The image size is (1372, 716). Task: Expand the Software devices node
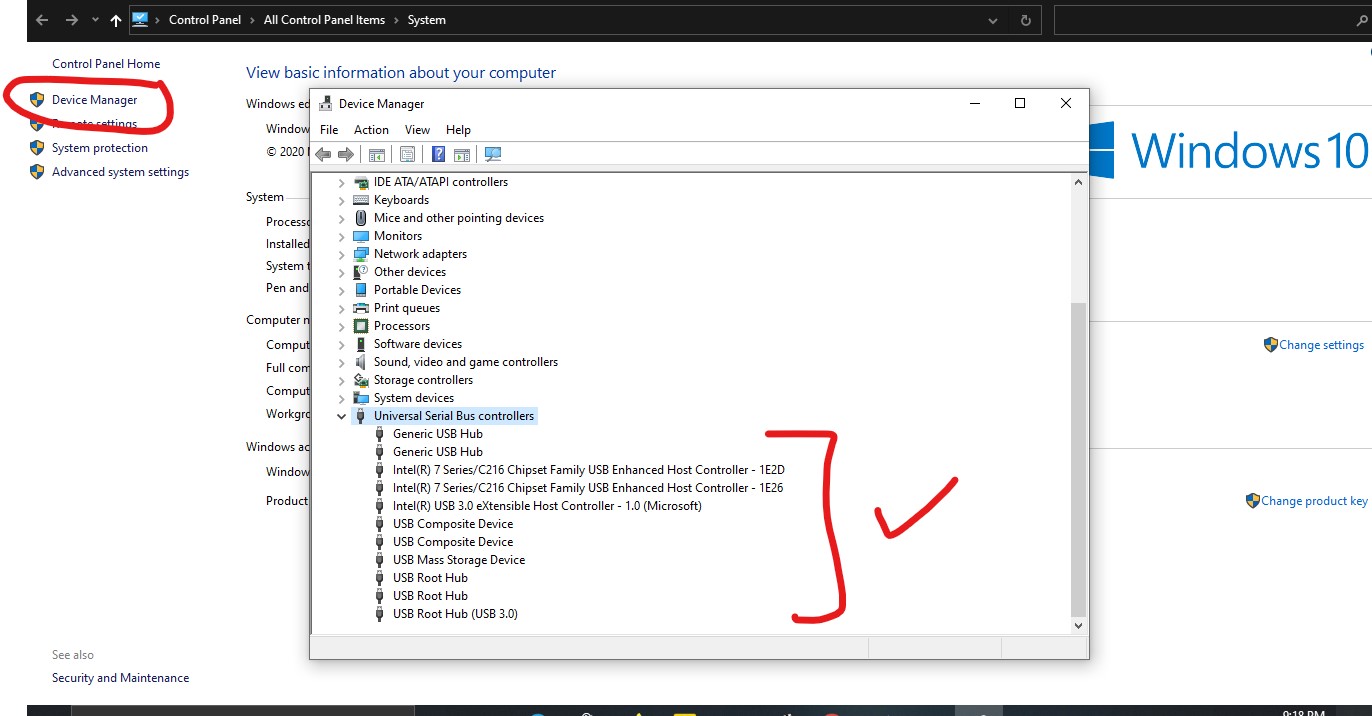[341, 344]
